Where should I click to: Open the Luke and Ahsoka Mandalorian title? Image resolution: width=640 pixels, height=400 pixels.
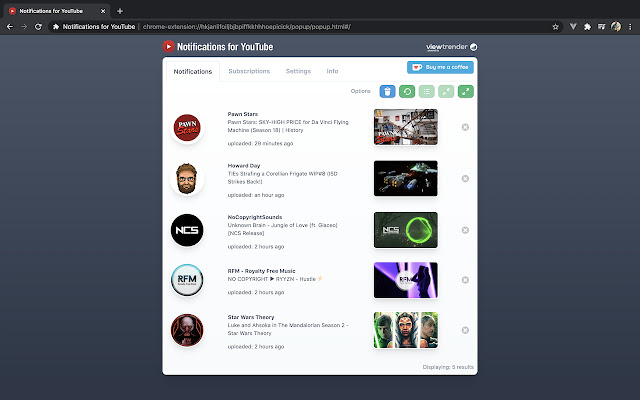(288, 329)
